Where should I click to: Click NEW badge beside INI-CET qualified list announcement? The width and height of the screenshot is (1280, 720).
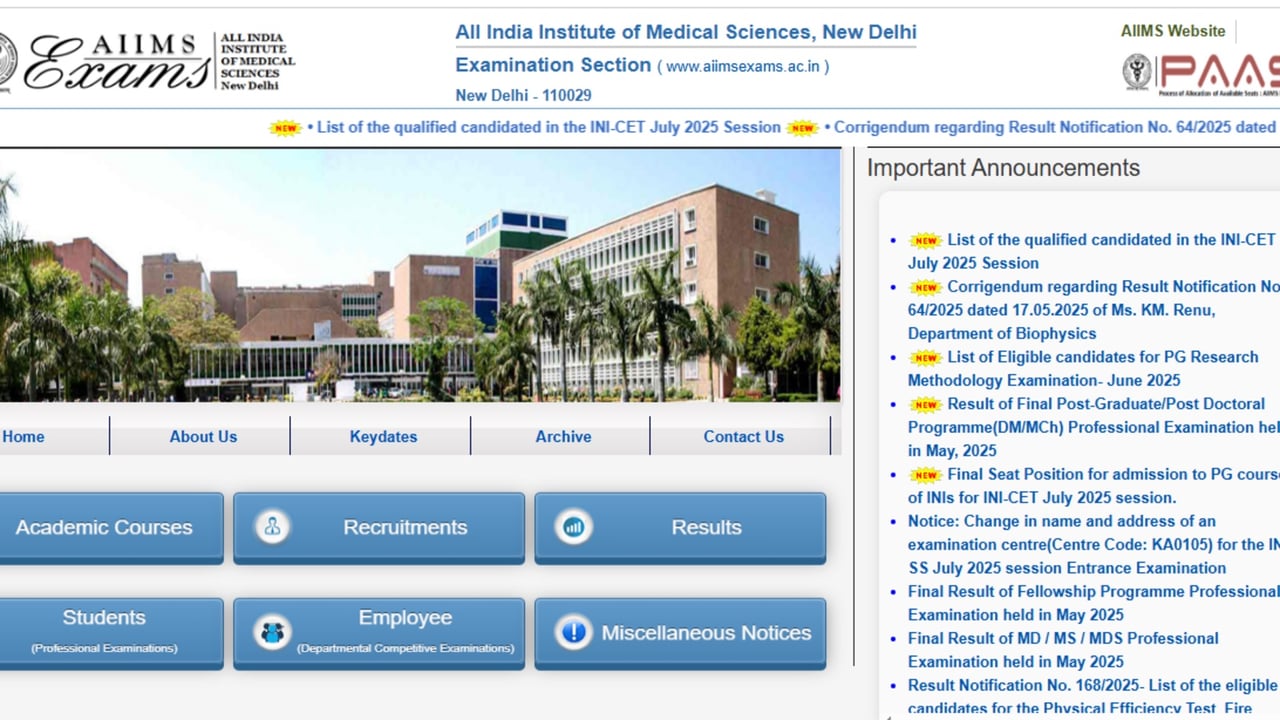click(x=926, y=240)
